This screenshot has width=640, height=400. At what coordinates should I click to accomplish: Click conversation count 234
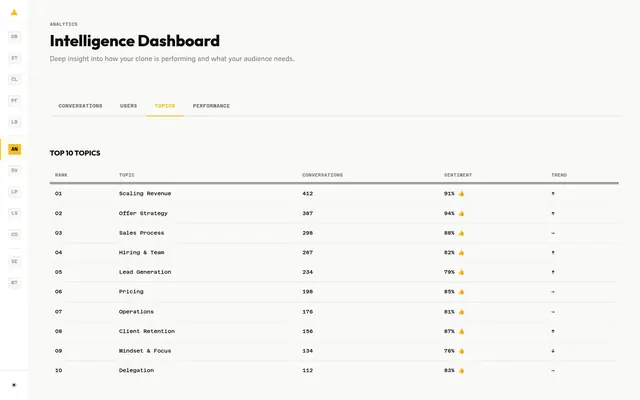(308, 272)
